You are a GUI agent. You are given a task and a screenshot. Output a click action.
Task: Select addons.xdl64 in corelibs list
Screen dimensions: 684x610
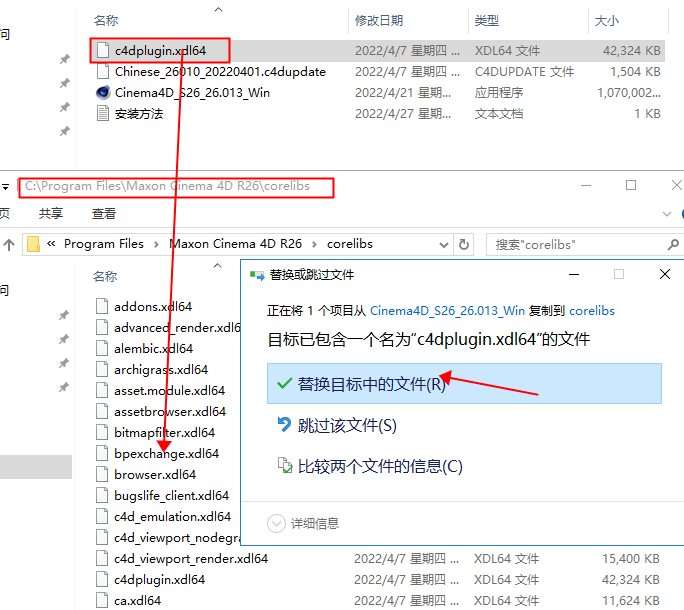coord(153,307)
